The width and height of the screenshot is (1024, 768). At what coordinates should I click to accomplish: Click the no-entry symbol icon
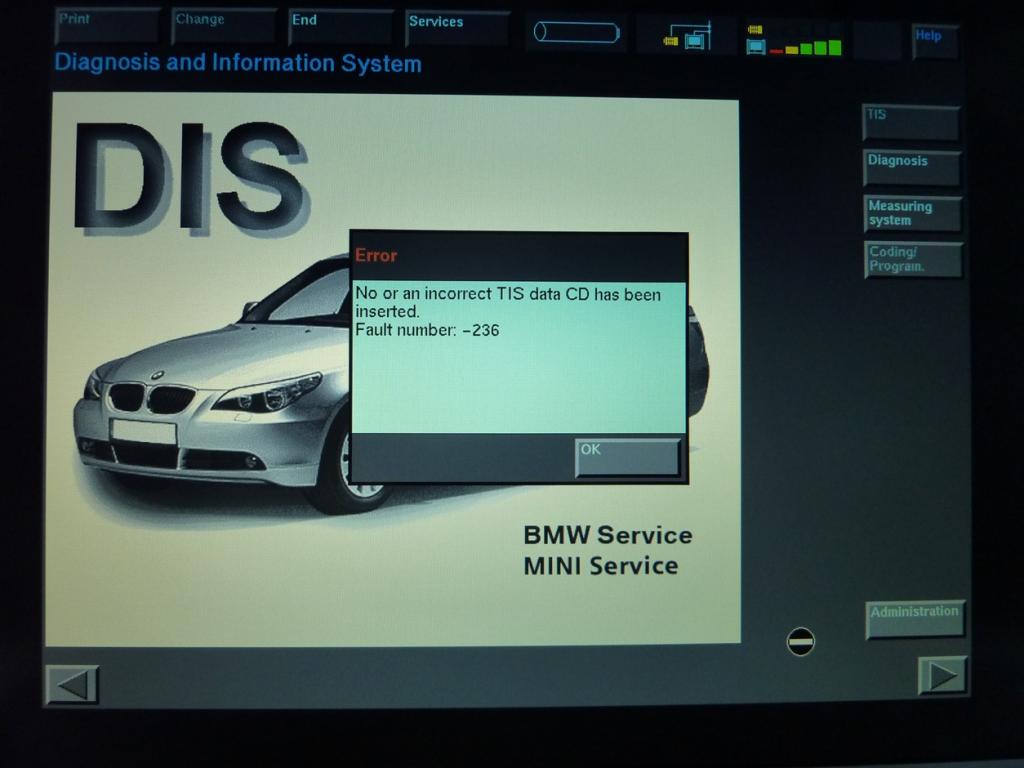801,641
